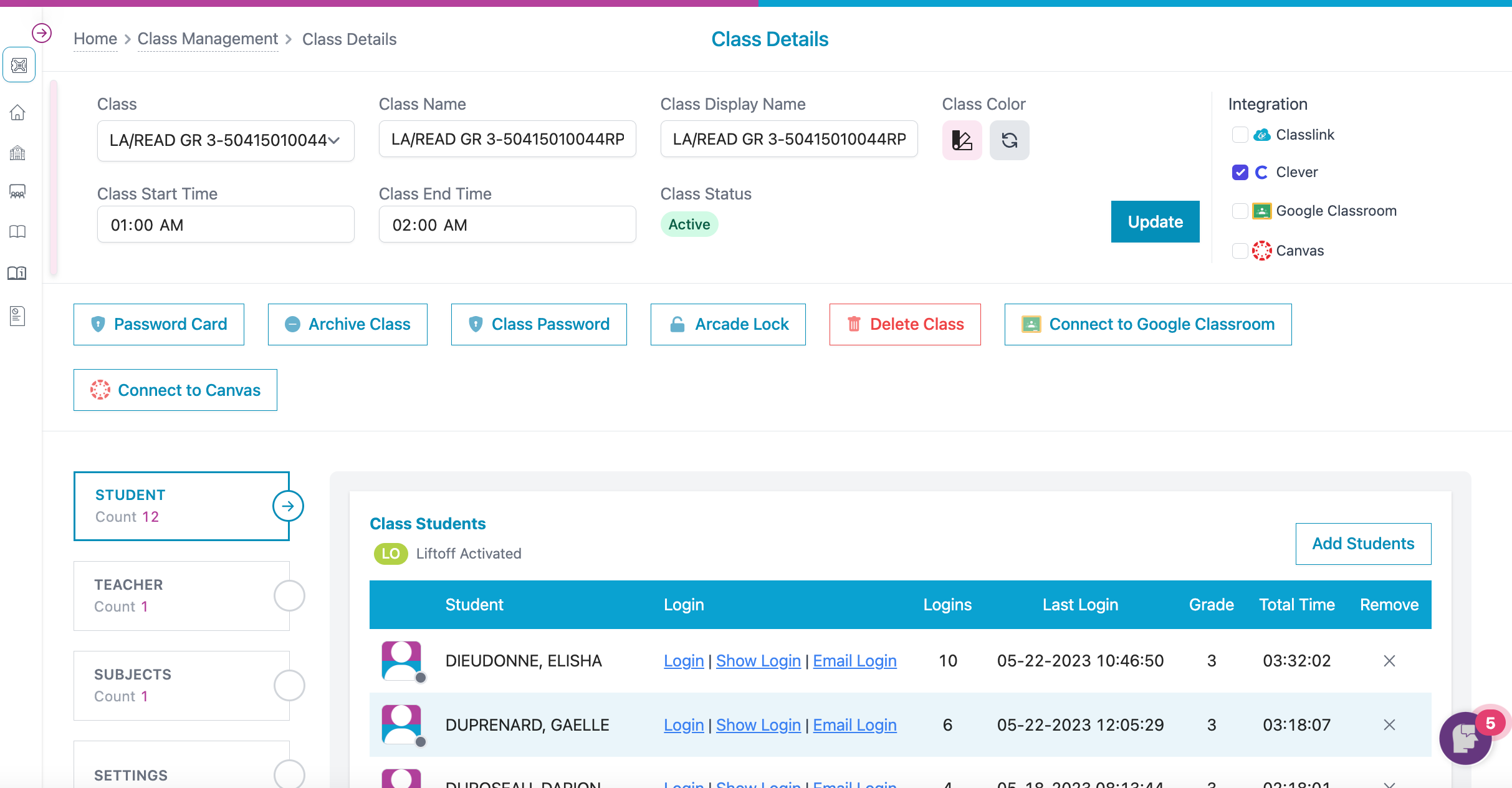Remove DUPRENARD, GAELLE from class
This screenshot has height=788, width=1512.
1389,725
